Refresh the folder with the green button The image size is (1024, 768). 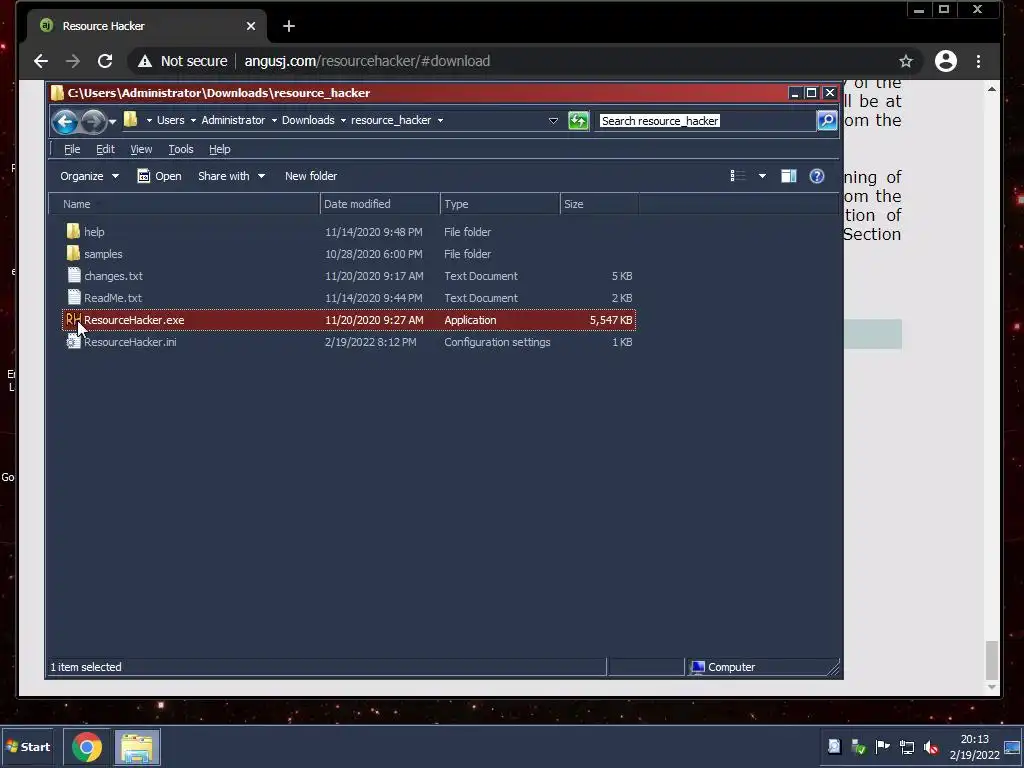[579, 121]
